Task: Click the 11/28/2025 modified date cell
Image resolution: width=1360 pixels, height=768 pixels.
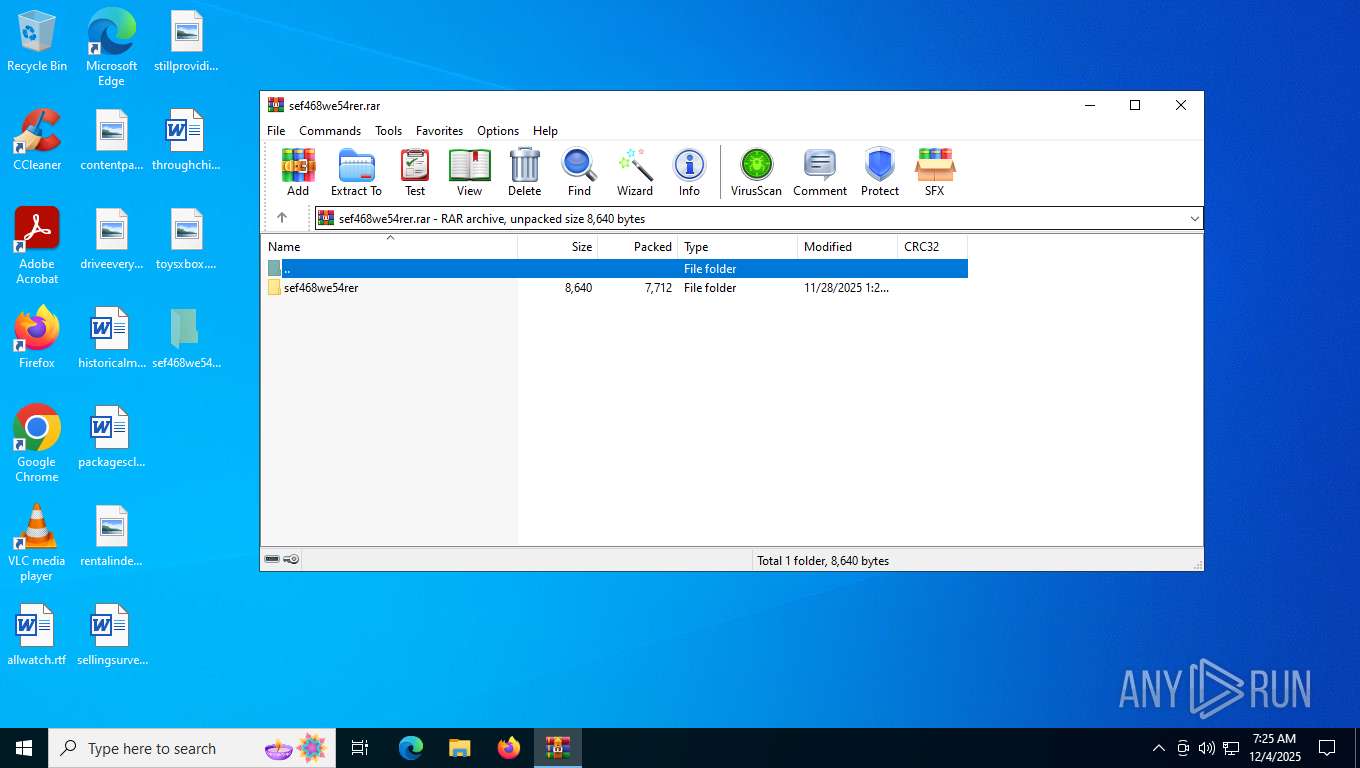Action: 846,288
